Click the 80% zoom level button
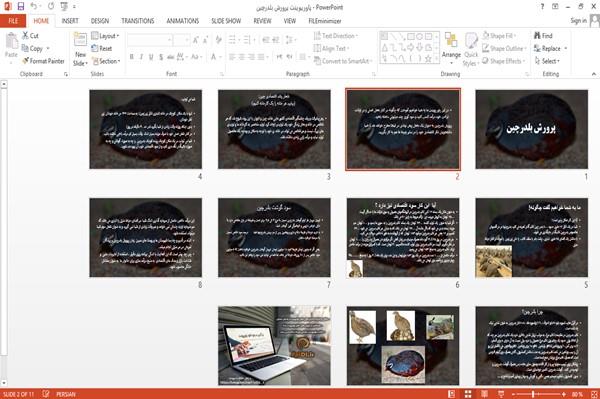Screen dimensions: 600x399 coord(577,394)
